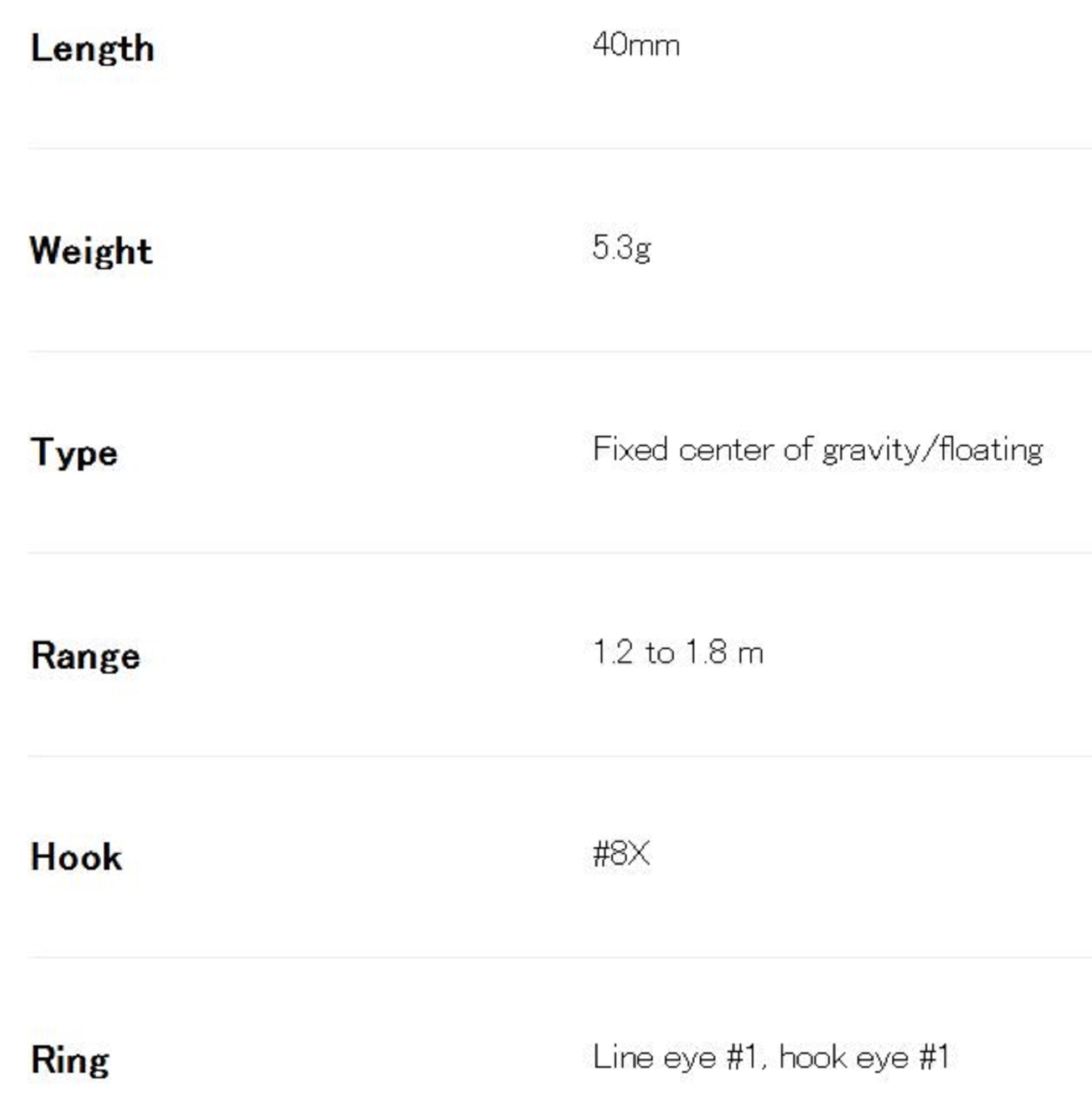Click the divider line below Length row
Viewport: 1092px width, 1106px height.
[559, 148]
